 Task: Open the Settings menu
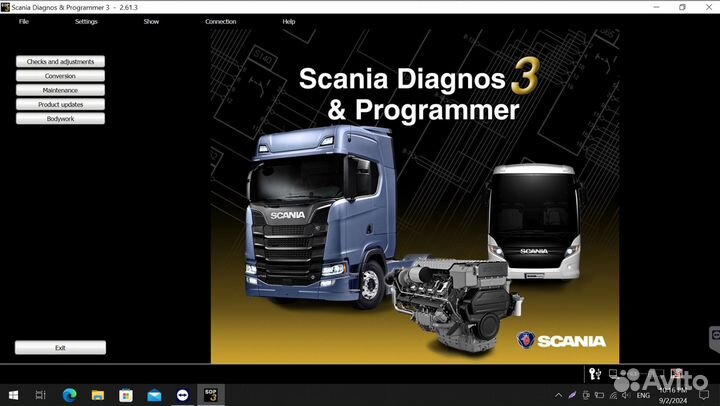[86, 22]
